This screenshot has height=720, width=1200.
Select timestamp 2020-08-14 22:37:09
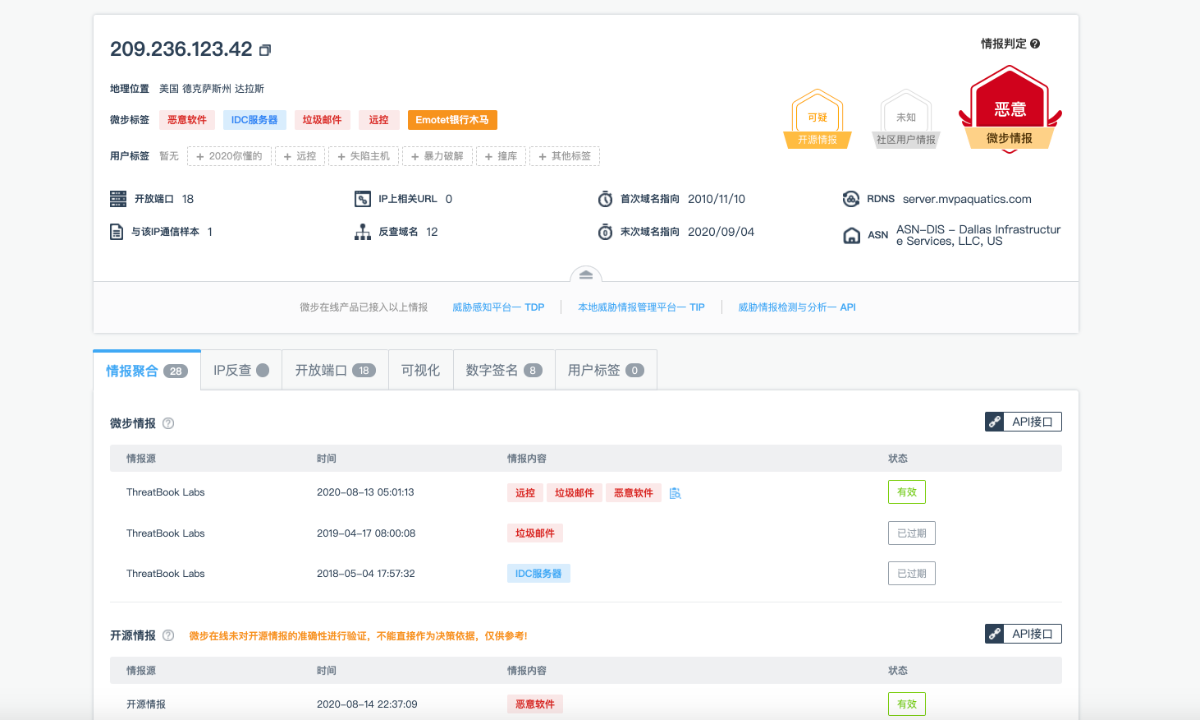[367, 704]
